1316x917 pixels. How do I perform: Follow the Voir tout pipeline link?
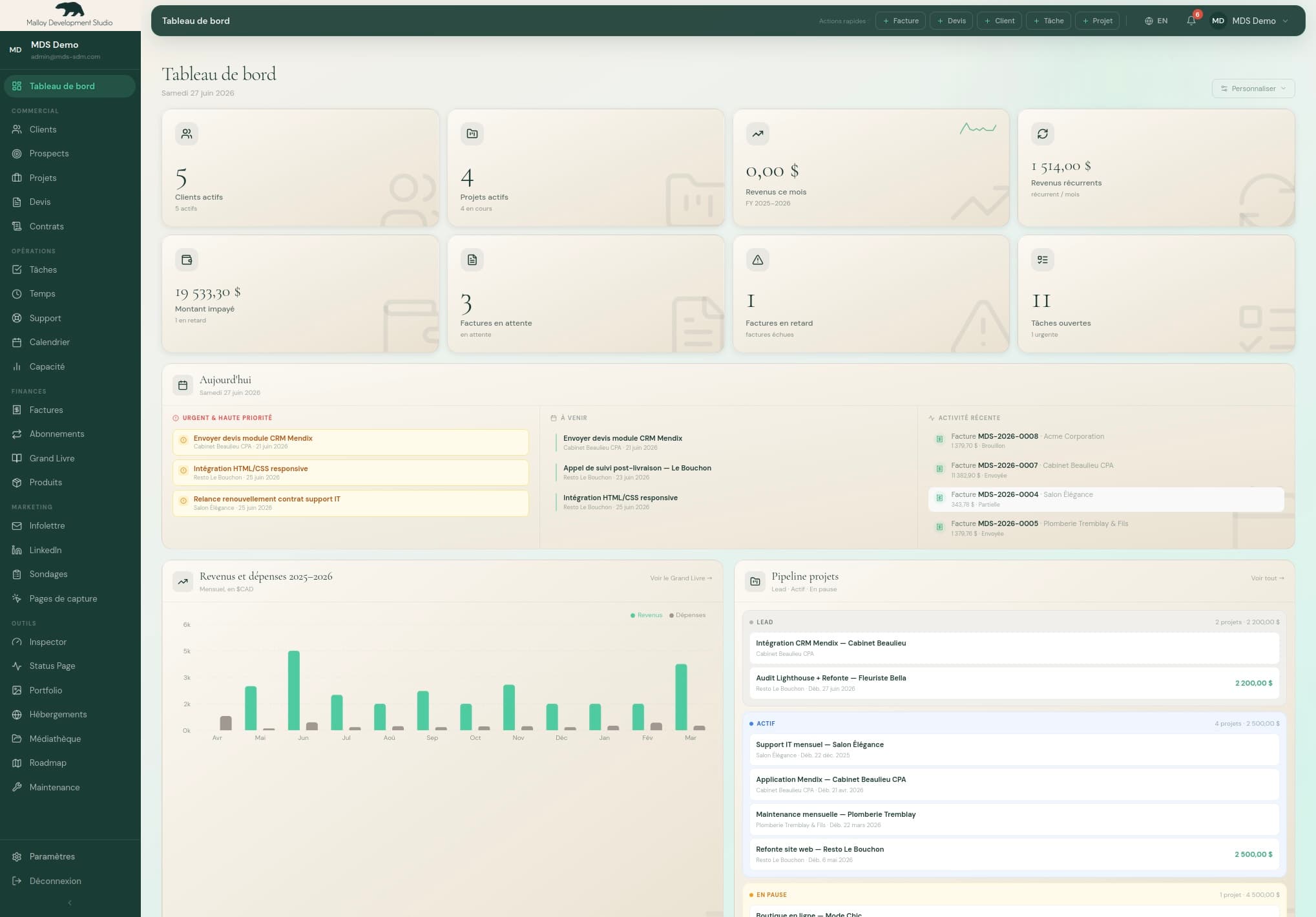(1267, 578)
